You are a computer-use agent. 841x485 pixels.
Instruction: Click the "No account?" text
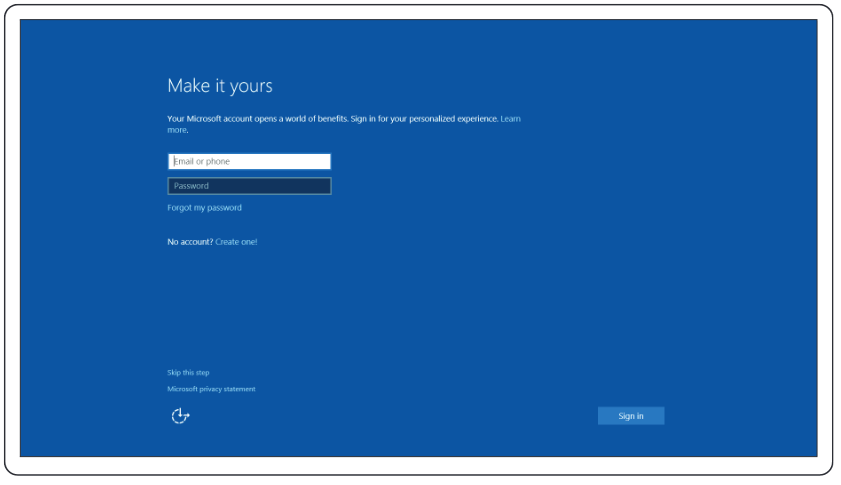(x=190, y=242)
